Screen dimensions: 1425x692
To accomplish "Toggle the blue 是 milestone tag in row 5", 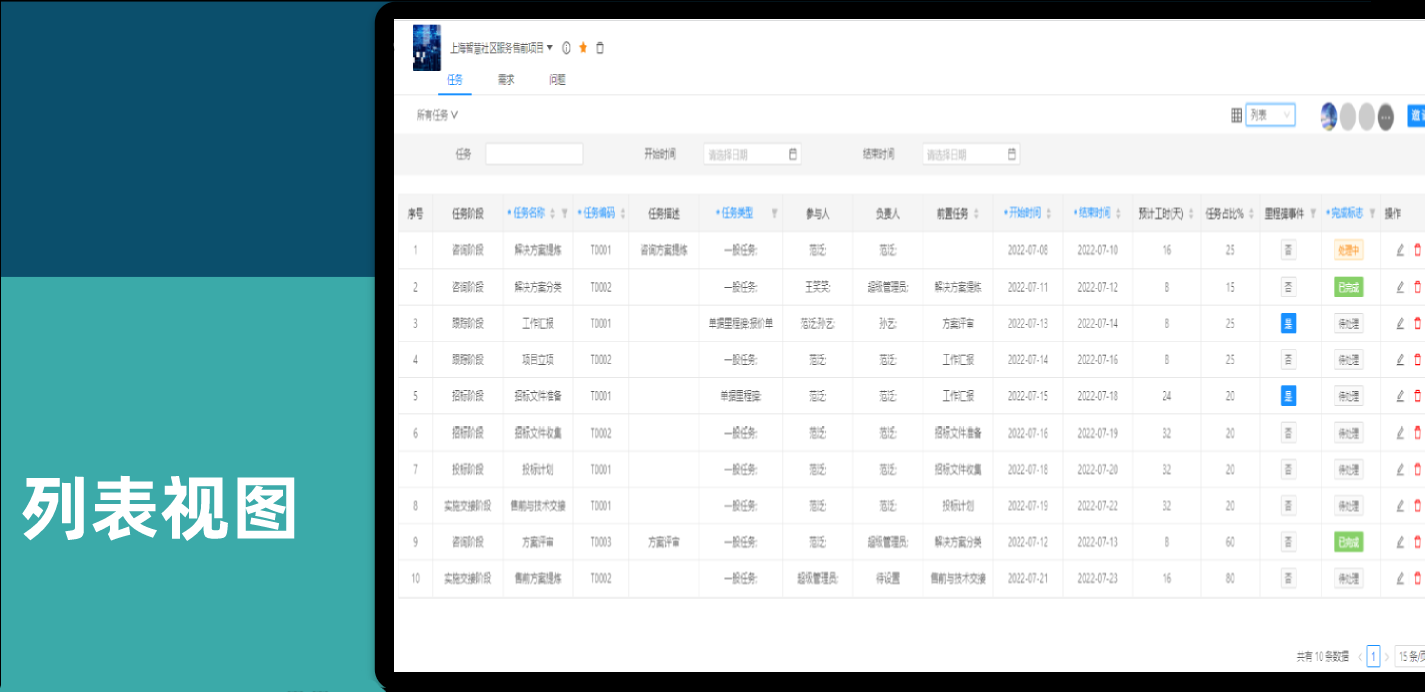I will point(1288,396).
